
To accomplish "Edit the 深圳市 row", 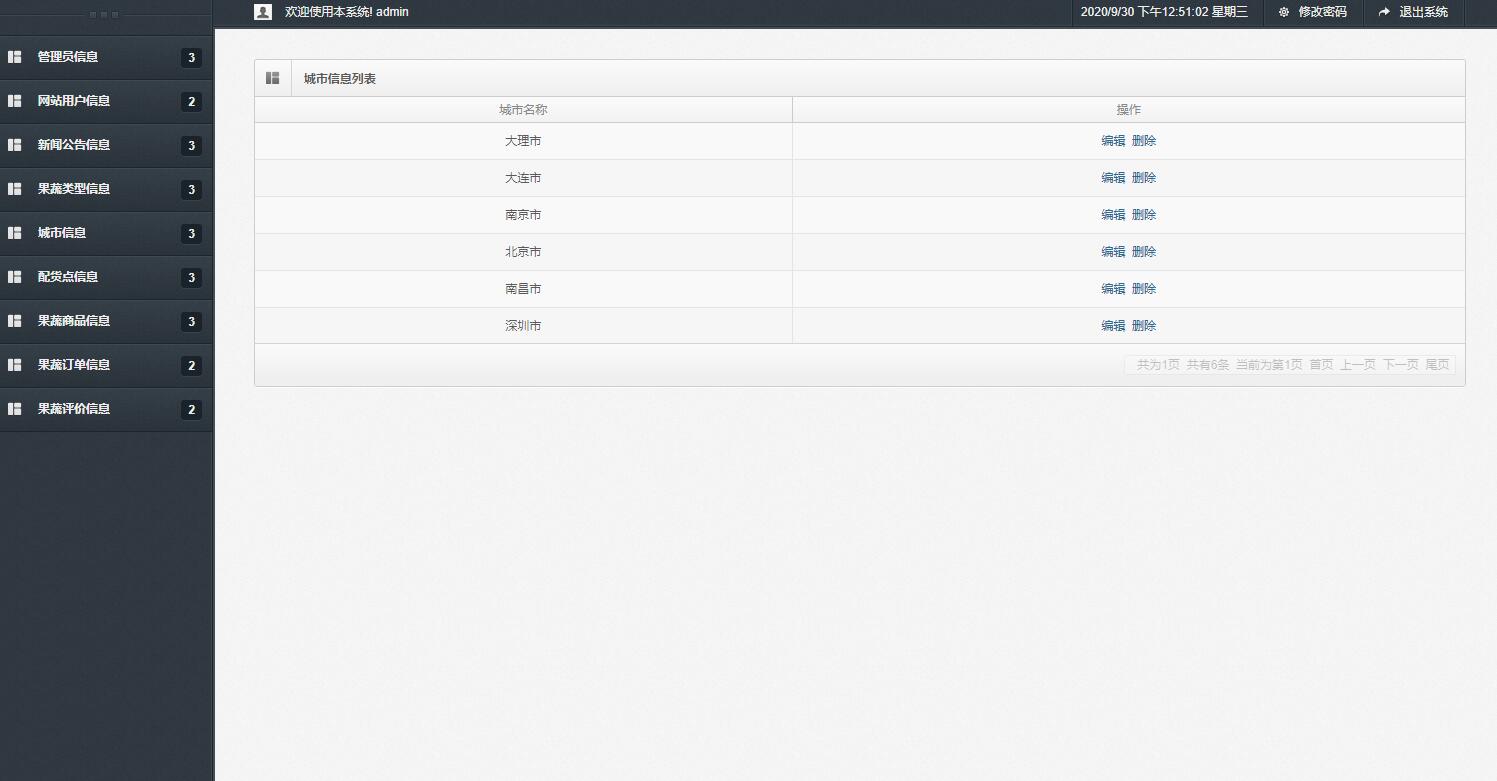I will 1113,326.
